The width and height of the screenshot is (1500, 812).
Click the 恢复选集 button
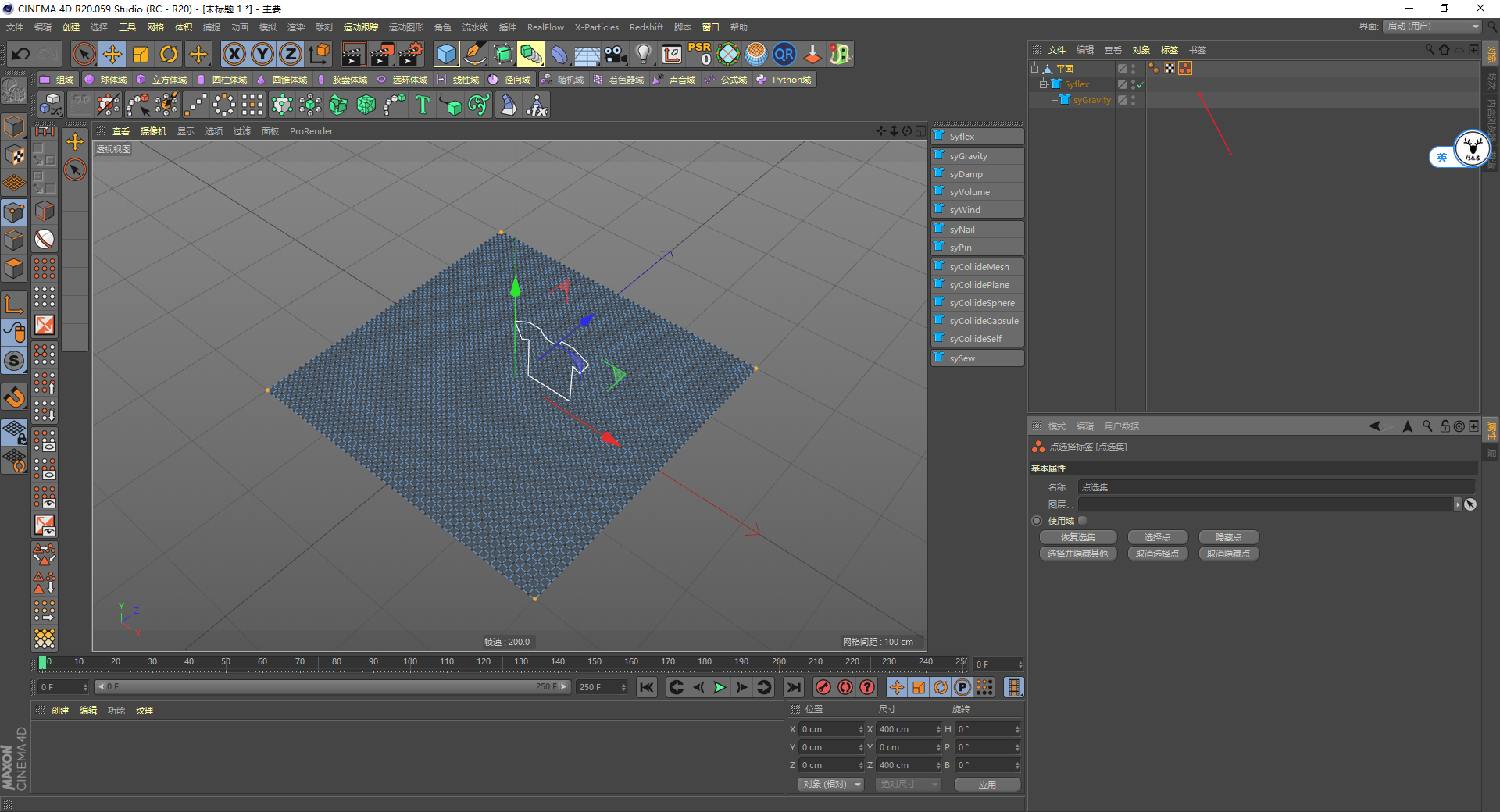[1077, 537]
